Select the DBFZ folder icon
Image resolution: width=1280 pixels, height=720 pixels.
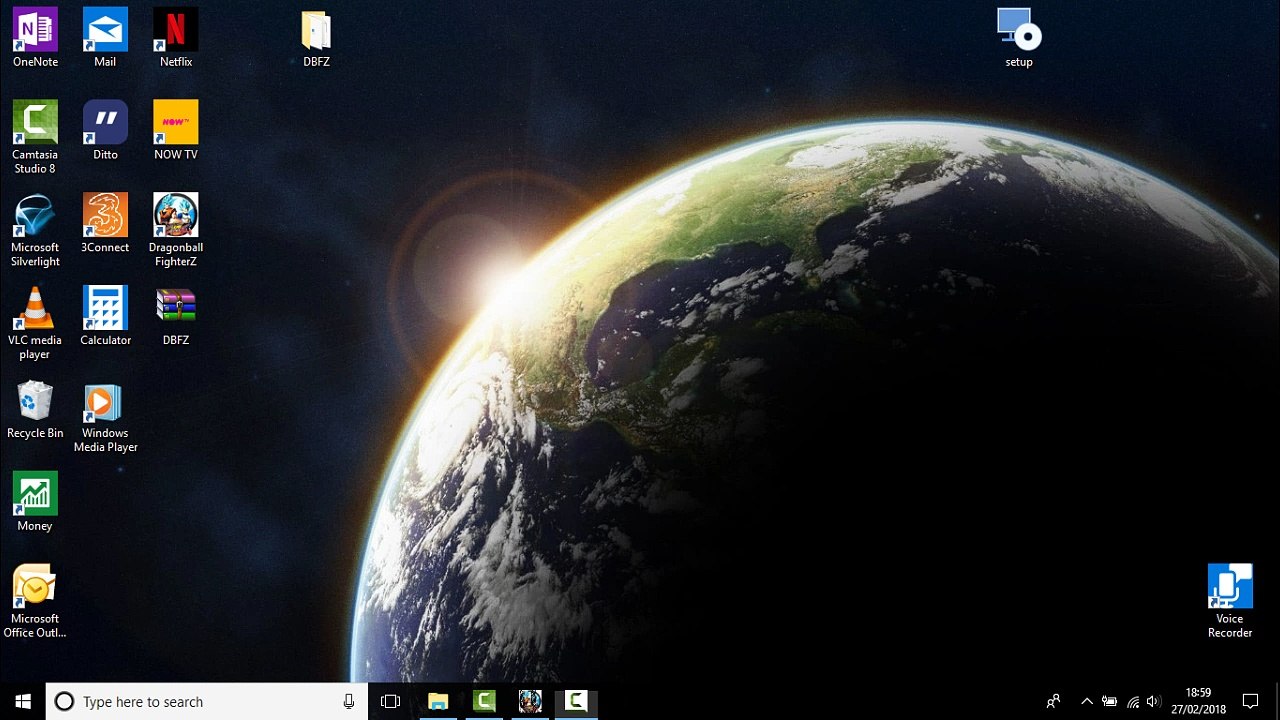pyautogui.click(x=316, y=38)
